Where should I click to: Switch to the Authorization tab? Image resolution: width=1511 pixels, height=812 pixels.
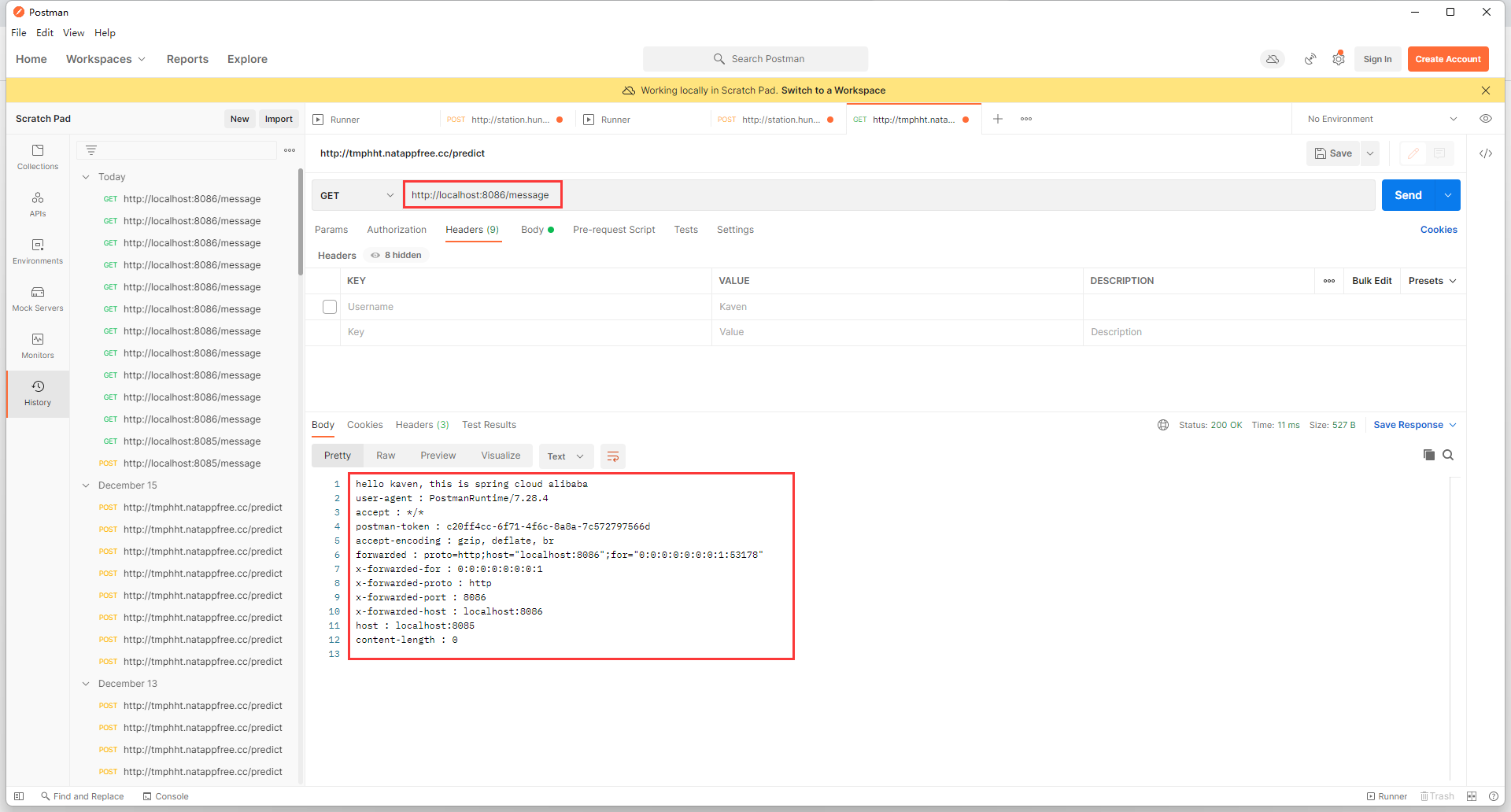click(x=397, y=230)
